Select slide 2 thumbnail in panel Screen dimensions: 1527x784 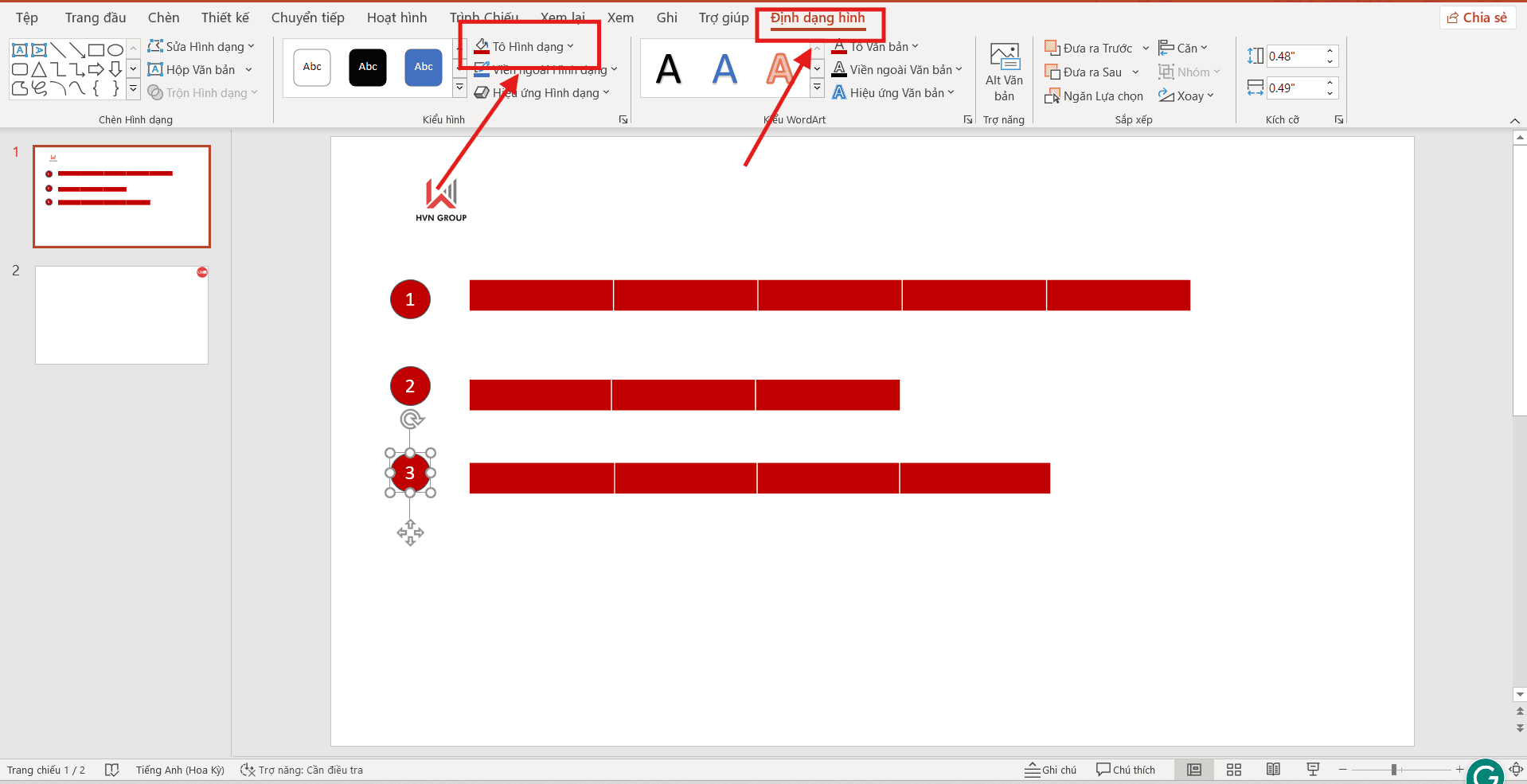click(122, 315)
